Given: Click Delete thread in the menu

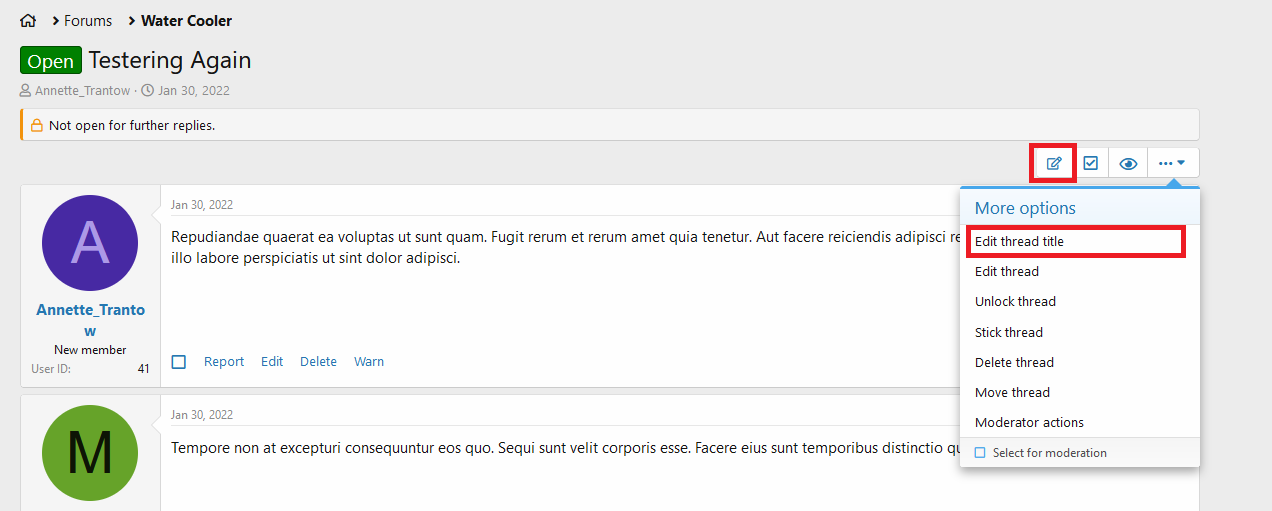Looking at the screenshot, I should pyautogui.click(x=1014, y=362).
